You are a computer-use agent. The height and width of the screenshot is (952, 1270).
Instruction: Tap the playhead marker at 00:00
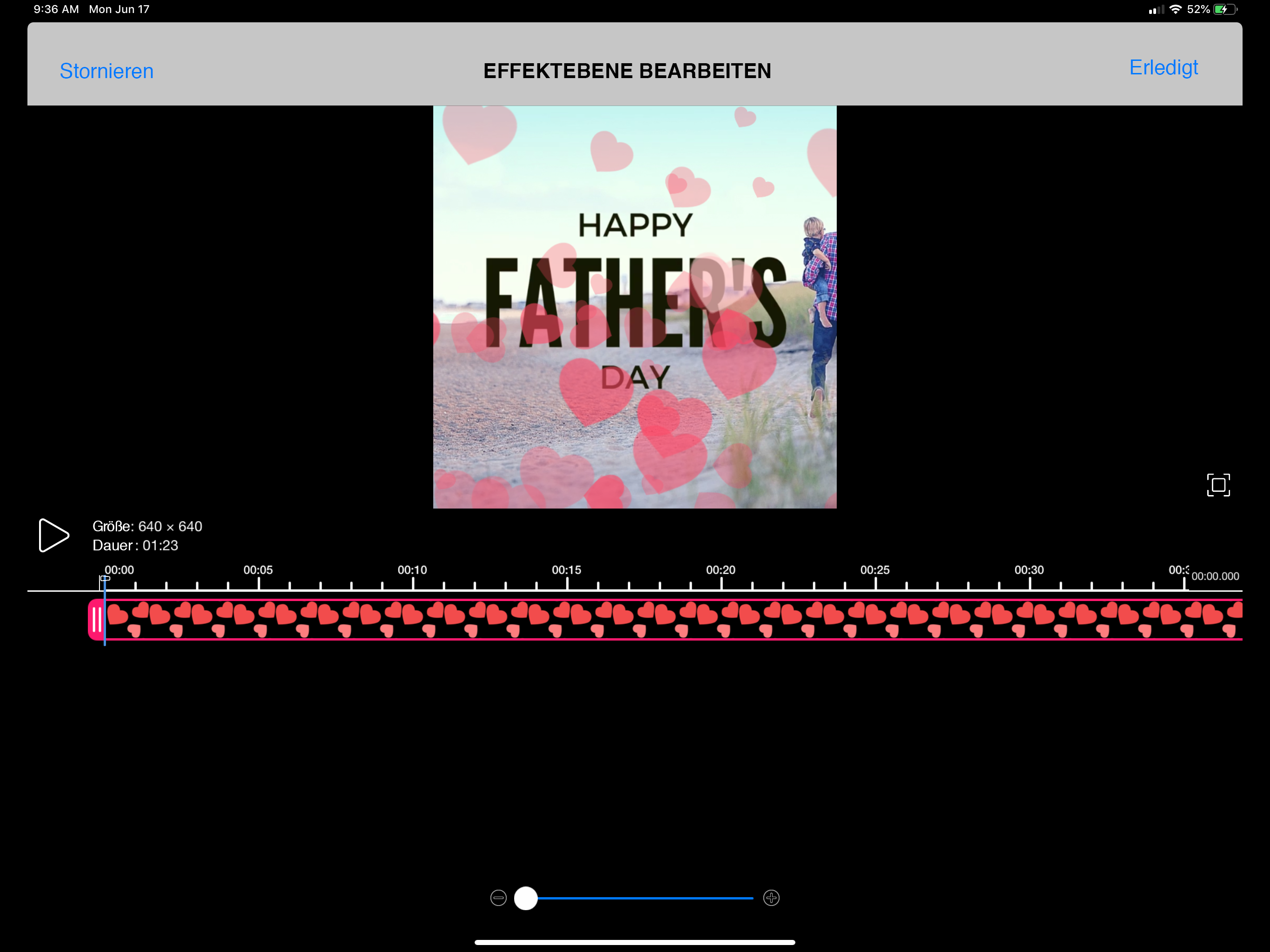(x=105, y=579)
